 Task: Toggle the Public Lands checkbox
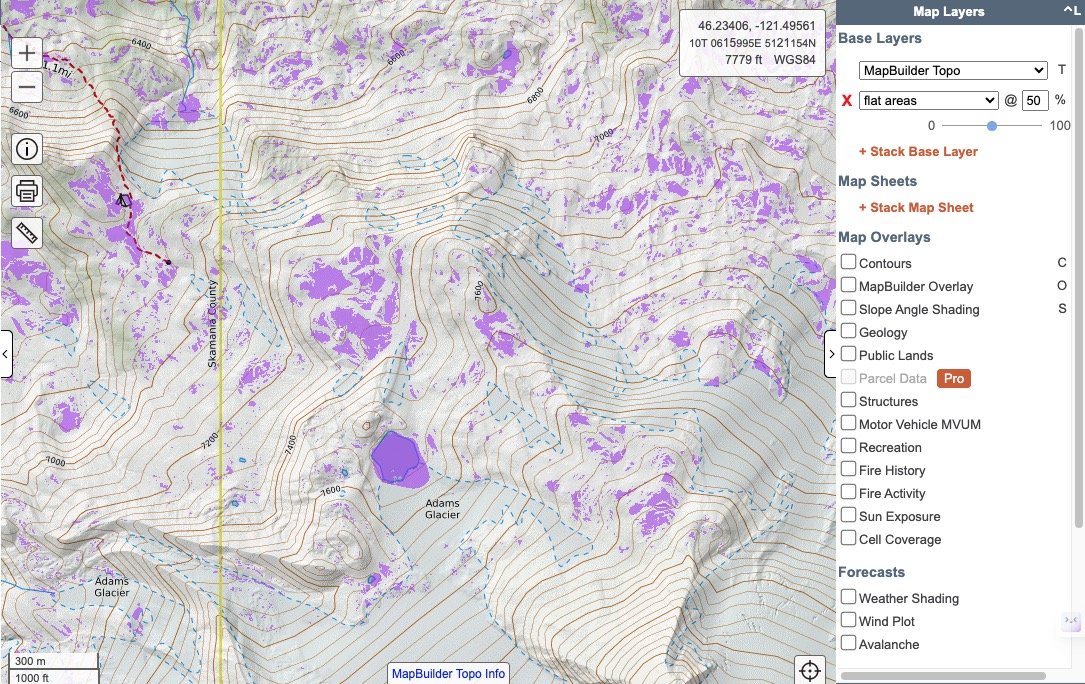click(848, 354)
